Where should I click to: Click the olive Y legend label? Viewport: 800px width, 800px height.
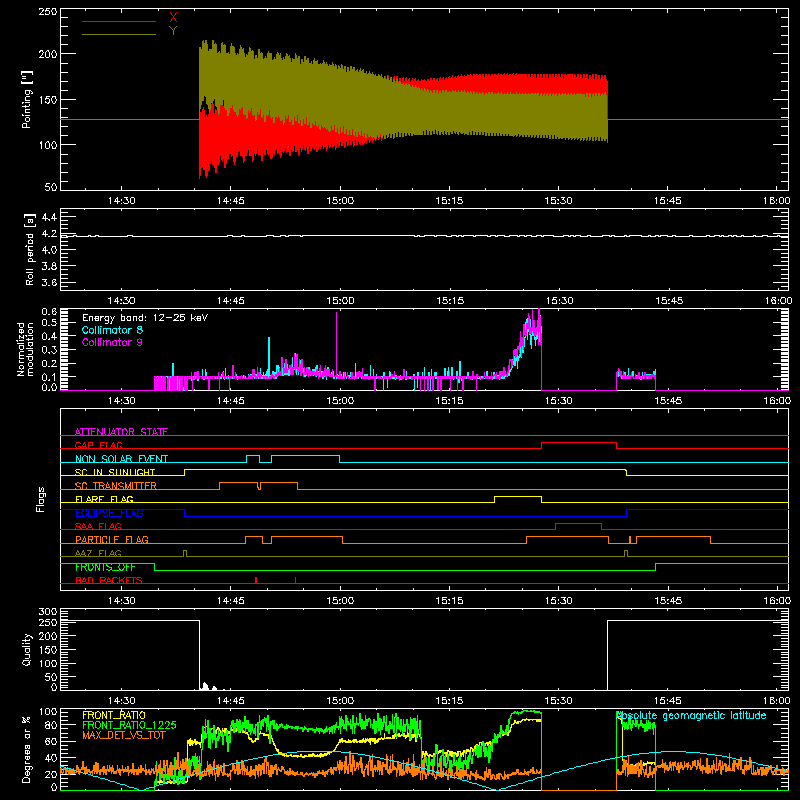pos(173,31)
